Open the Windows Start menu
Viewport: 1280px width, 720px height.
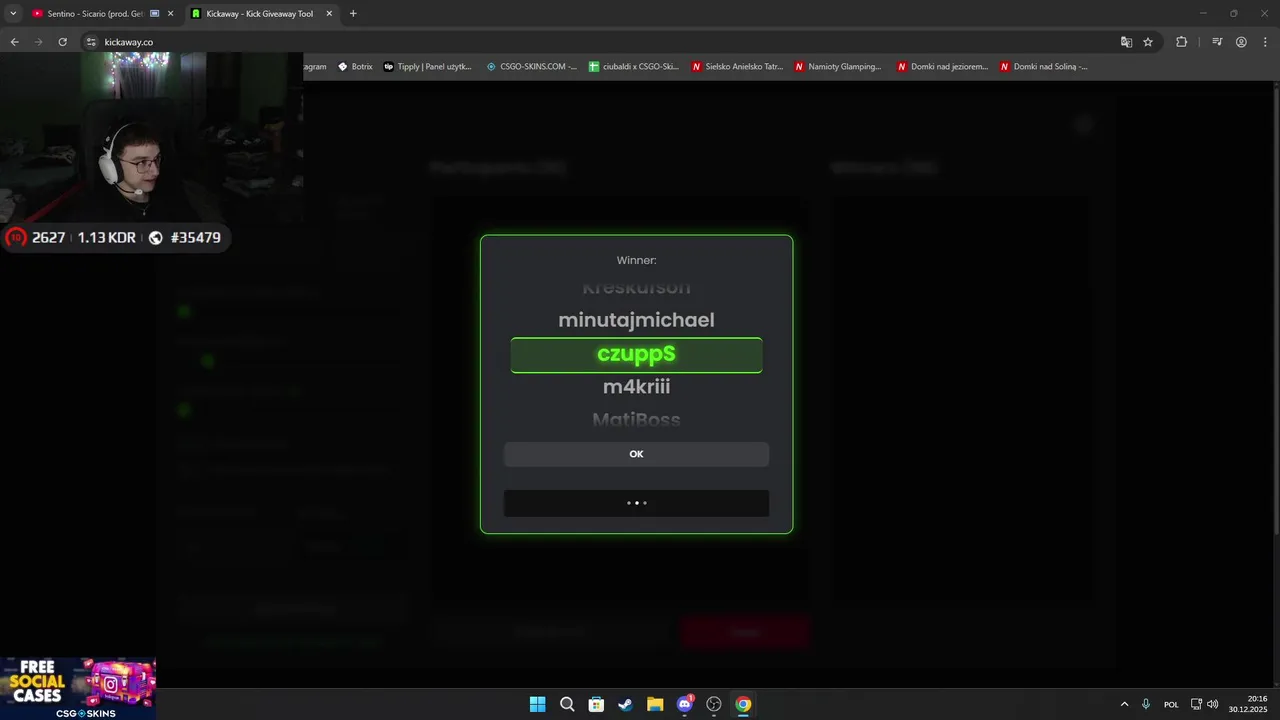tap(537, 704)
